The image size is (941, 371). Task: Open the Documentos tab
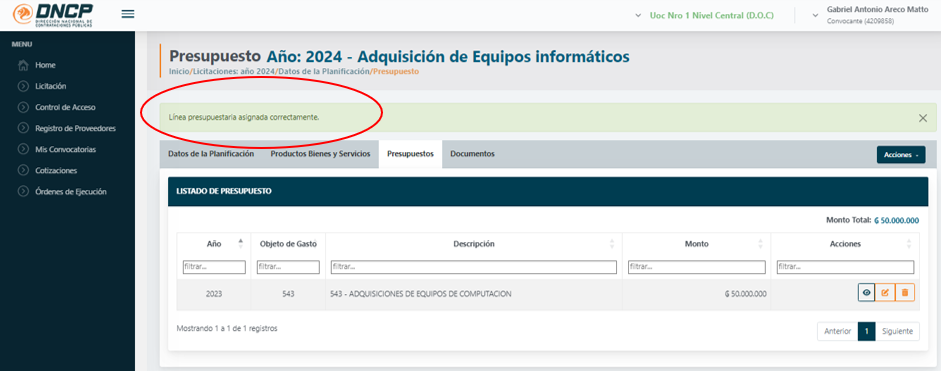click(x=472, y=154)
